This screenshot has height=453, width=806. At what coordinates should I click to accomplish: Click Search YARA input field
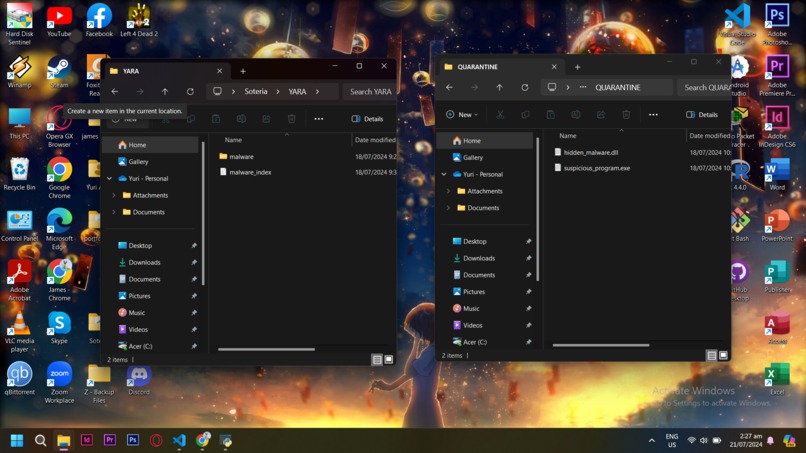[371, 92]
